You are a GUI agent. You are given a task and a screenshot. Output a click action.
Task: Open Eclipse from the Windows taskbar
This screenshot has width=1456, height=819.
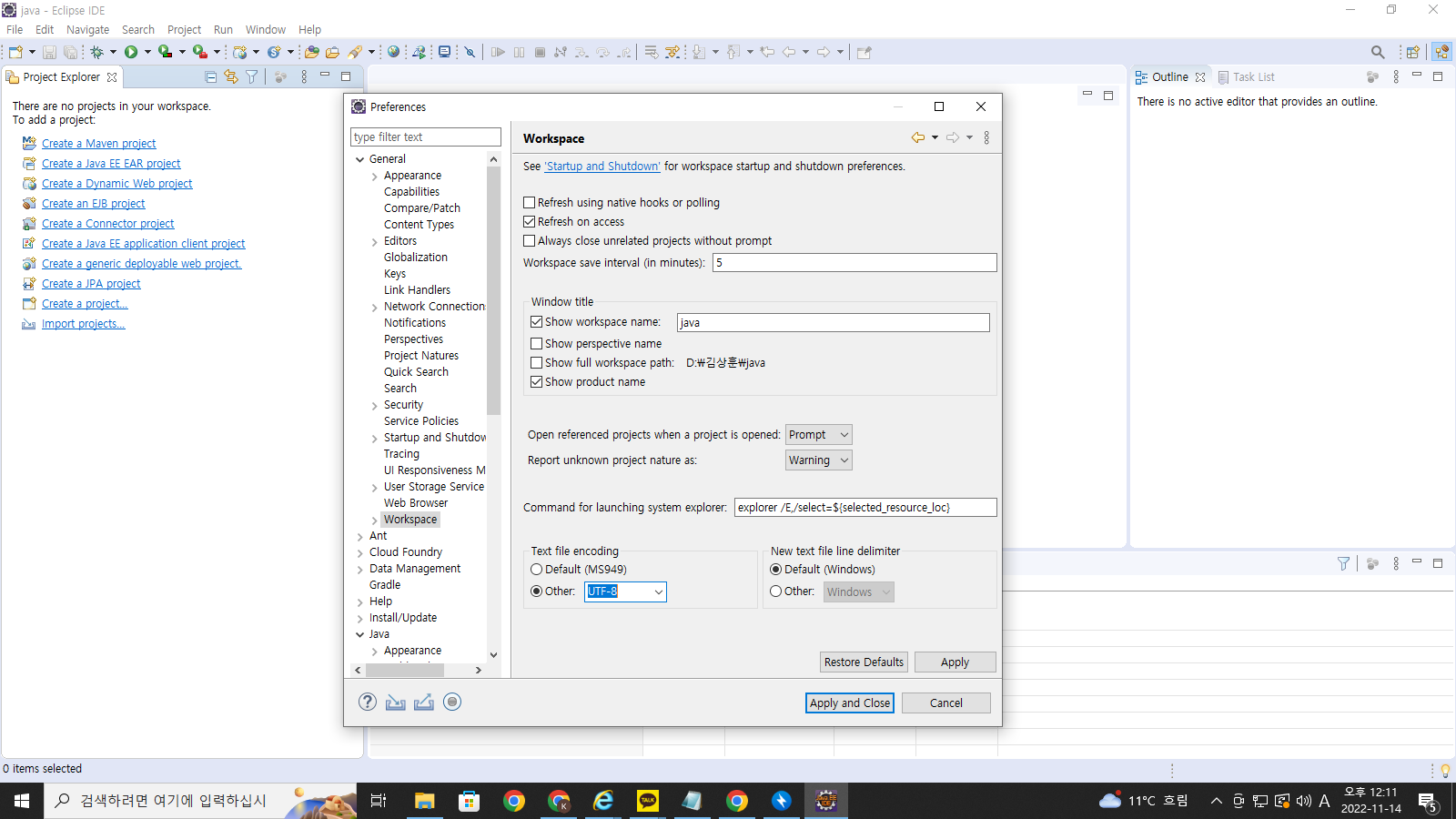click(x=826, y=801)
